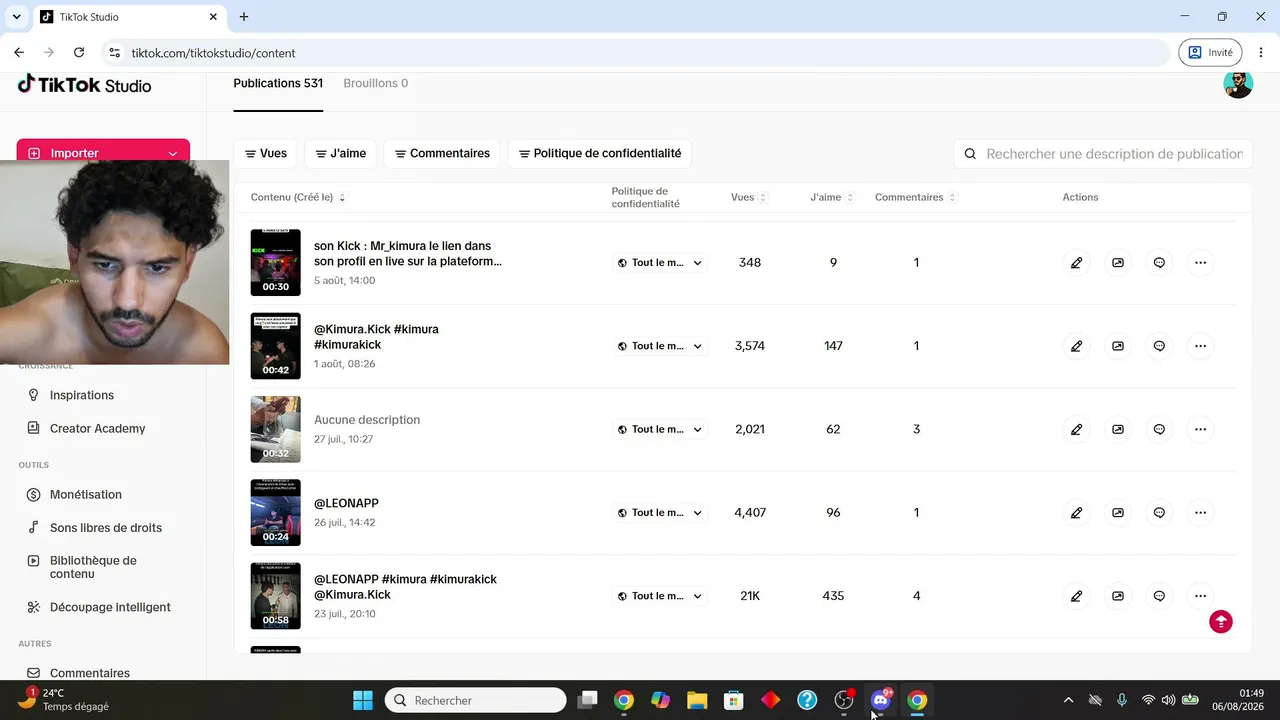Open Discord from the taskbar
The image size is (1280, 720).
click(881, 700)
